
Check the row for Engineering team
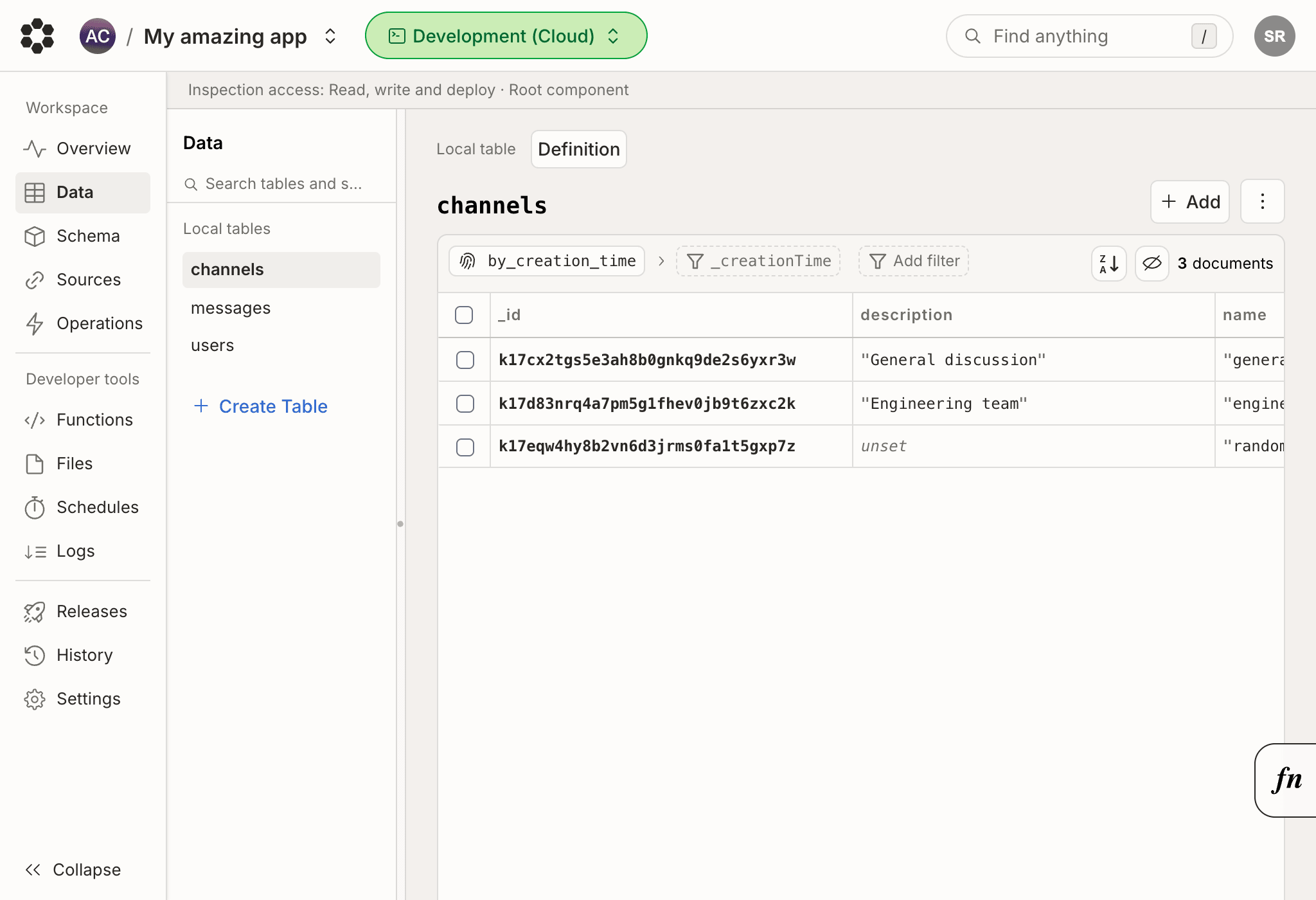465,404
